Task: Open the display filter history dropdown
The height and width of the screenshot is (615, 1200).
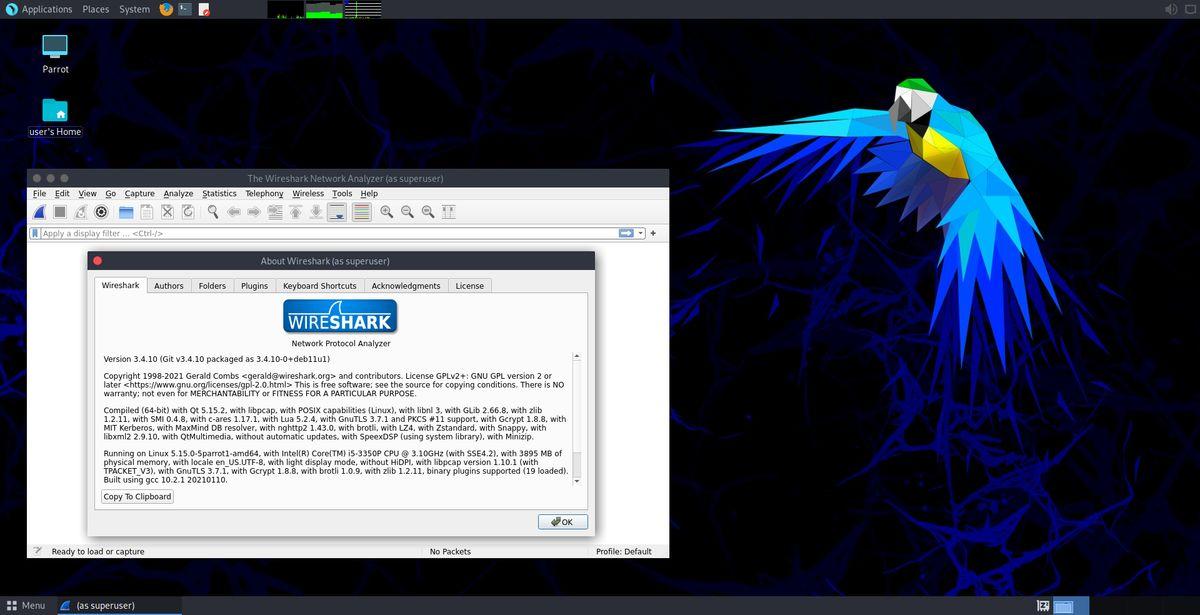Action: point(641,233)
